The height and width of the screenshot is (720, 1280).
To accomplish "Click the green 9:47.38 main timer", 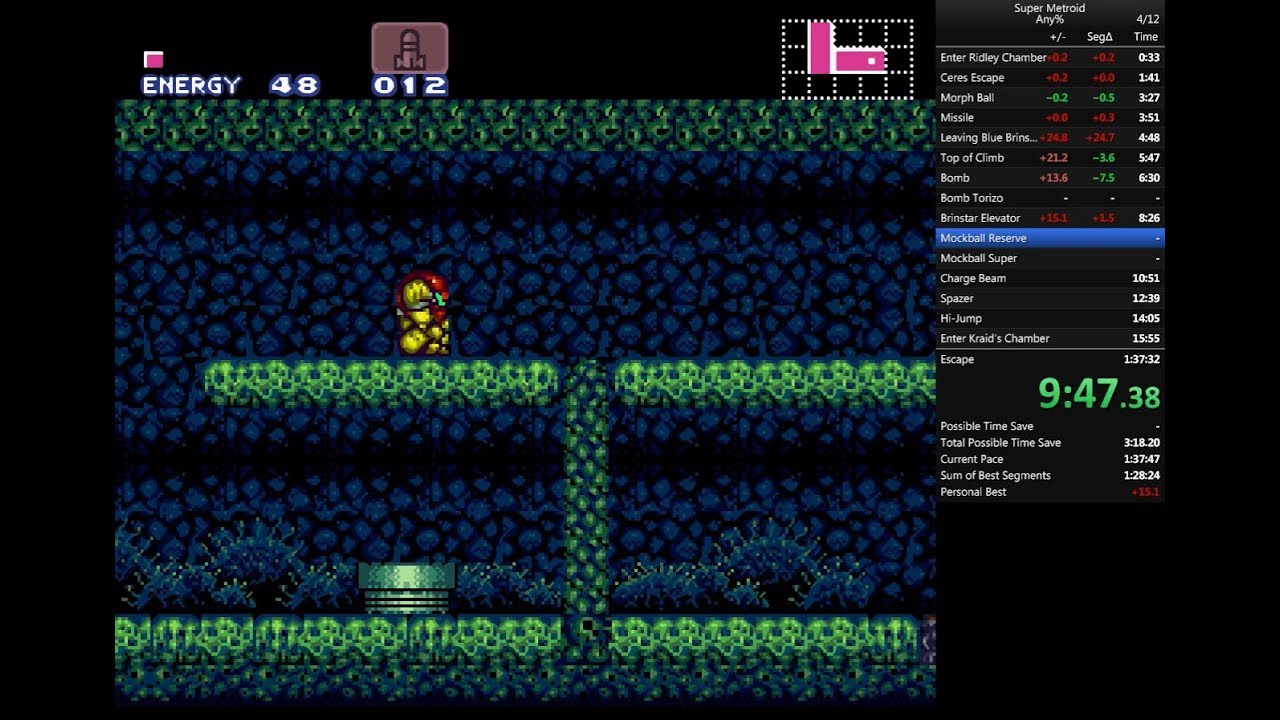I will click(x=1099, y=393).
